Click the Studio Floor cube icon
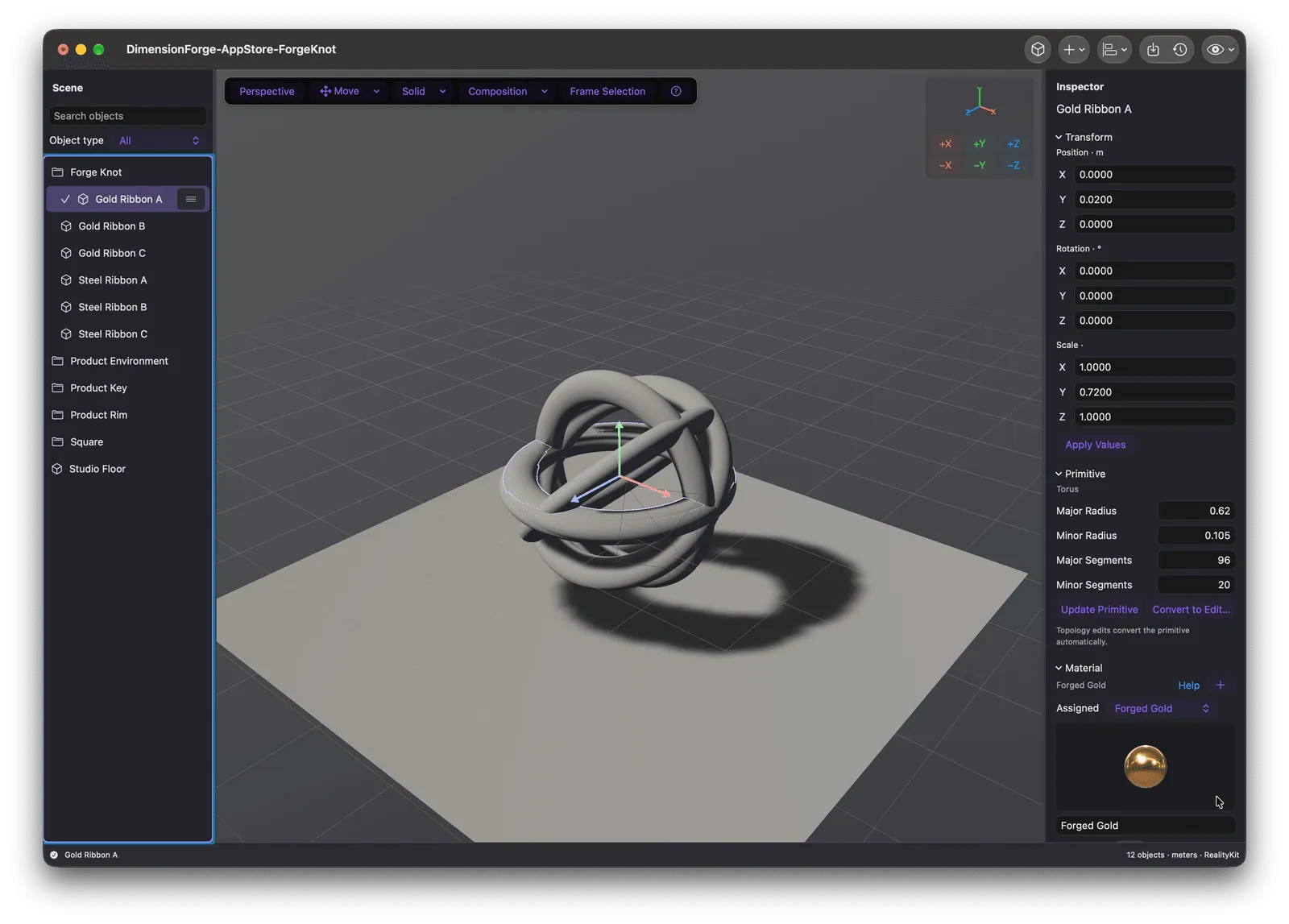 point(57,469)
